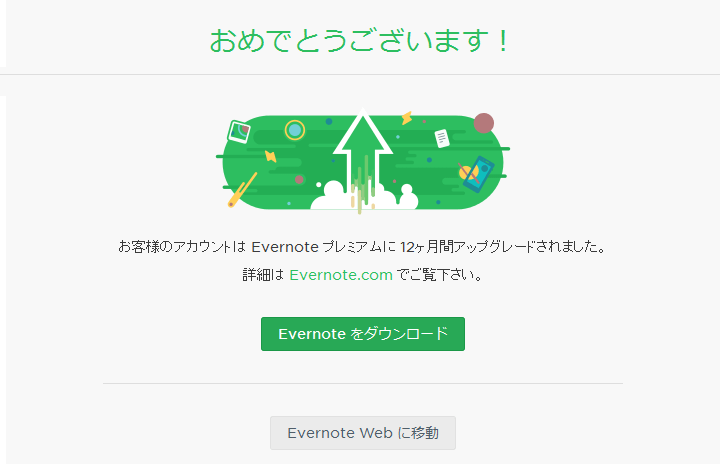
Task: Click the green rocket banner image
Action: tap(363, 161)
